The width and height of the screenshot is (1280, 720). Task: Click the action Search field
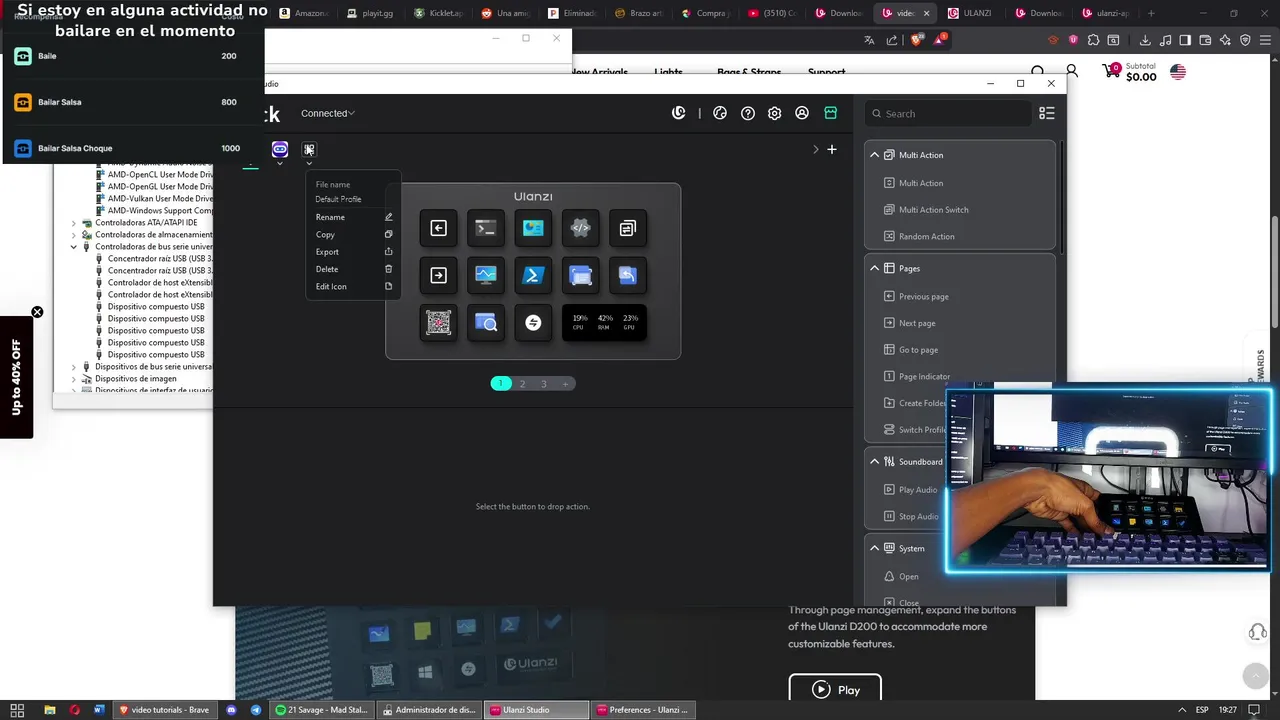click(x=947, y=114)
